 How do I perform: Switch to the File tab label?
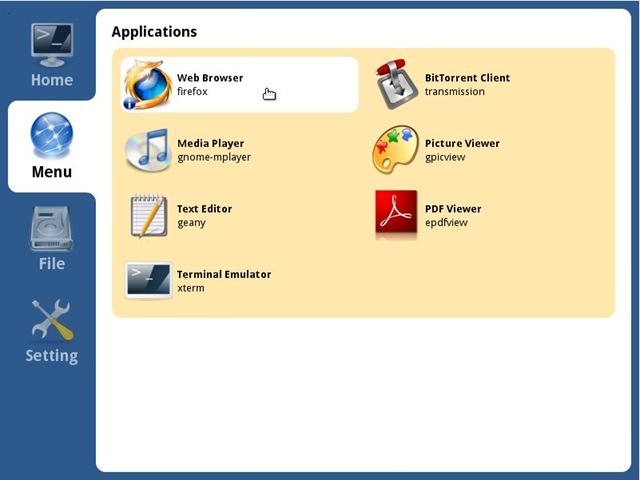point(52,264)
